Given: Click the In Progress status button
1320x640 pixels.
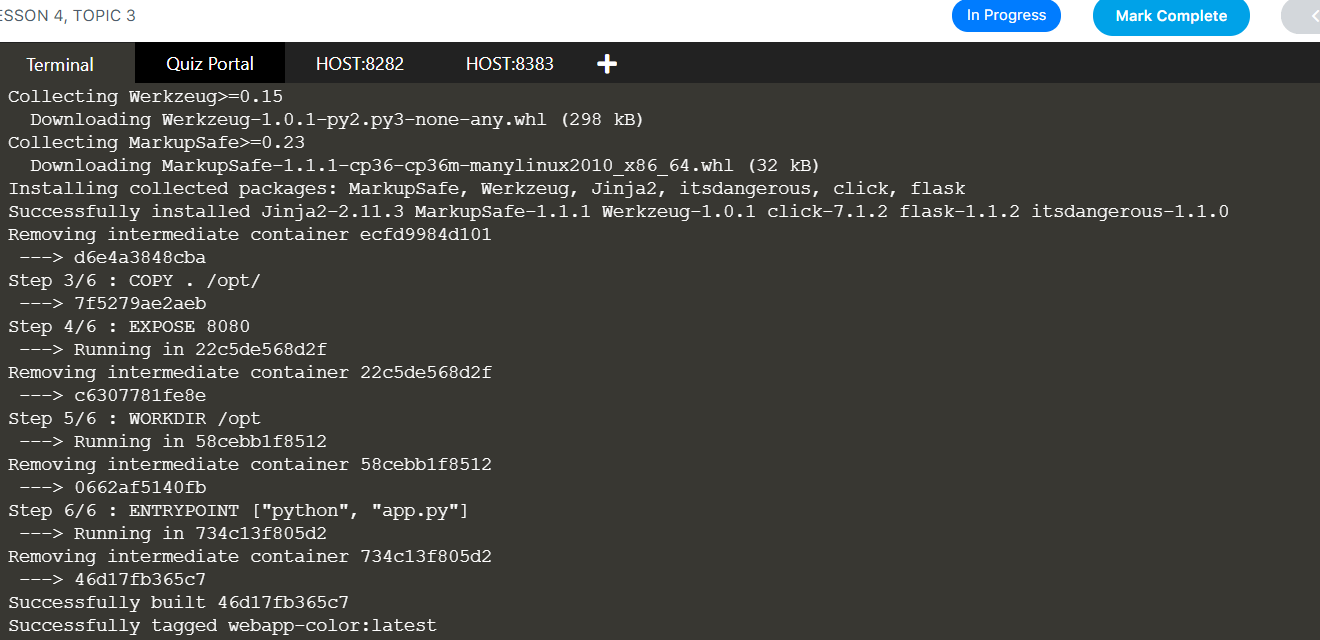Looking at the screenshot, I should point(1006,16).
